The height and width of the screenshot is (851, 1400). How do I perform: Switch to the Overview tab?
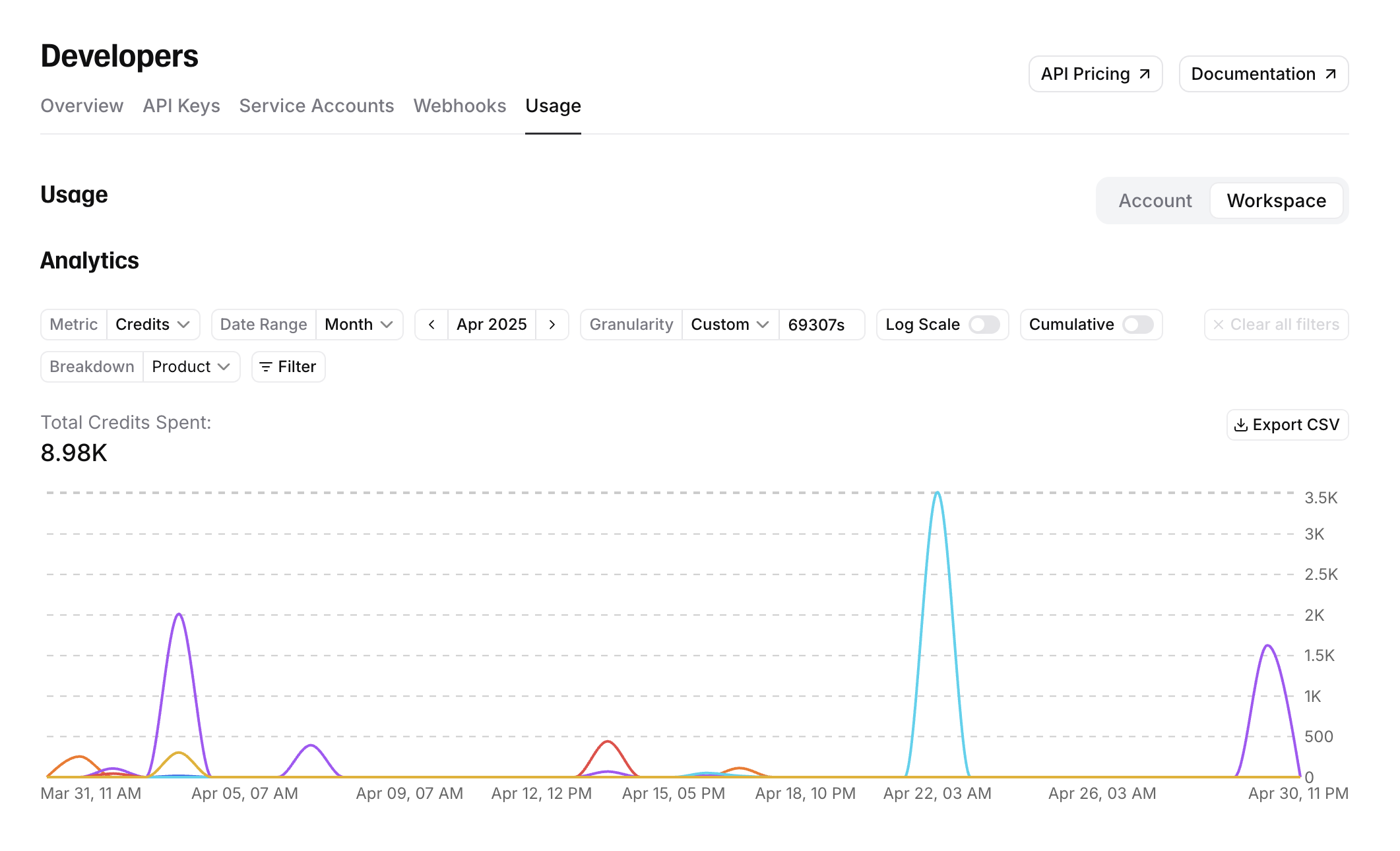point(82,106)
